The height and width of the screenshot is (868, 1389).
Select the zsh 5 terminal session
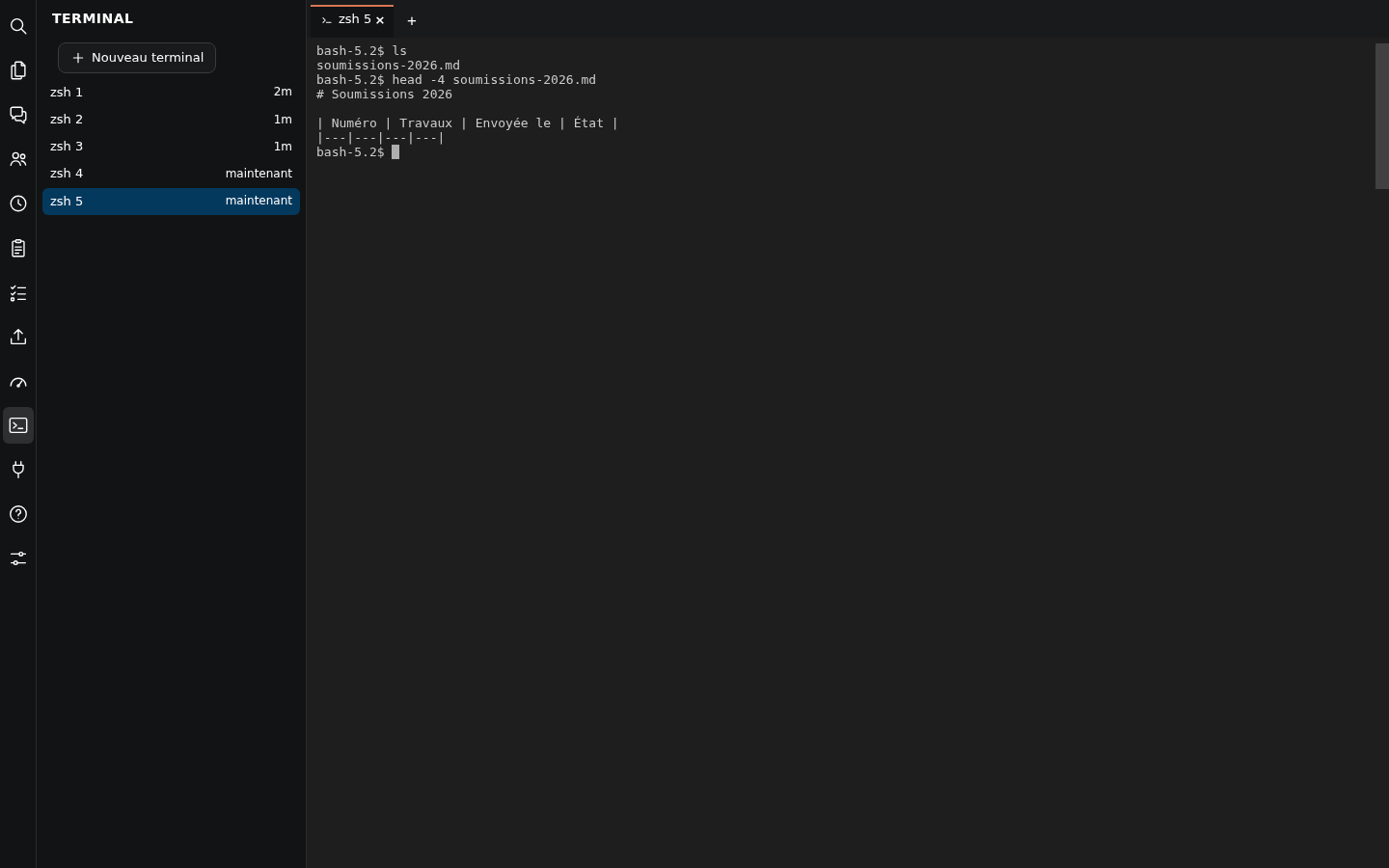171,201
